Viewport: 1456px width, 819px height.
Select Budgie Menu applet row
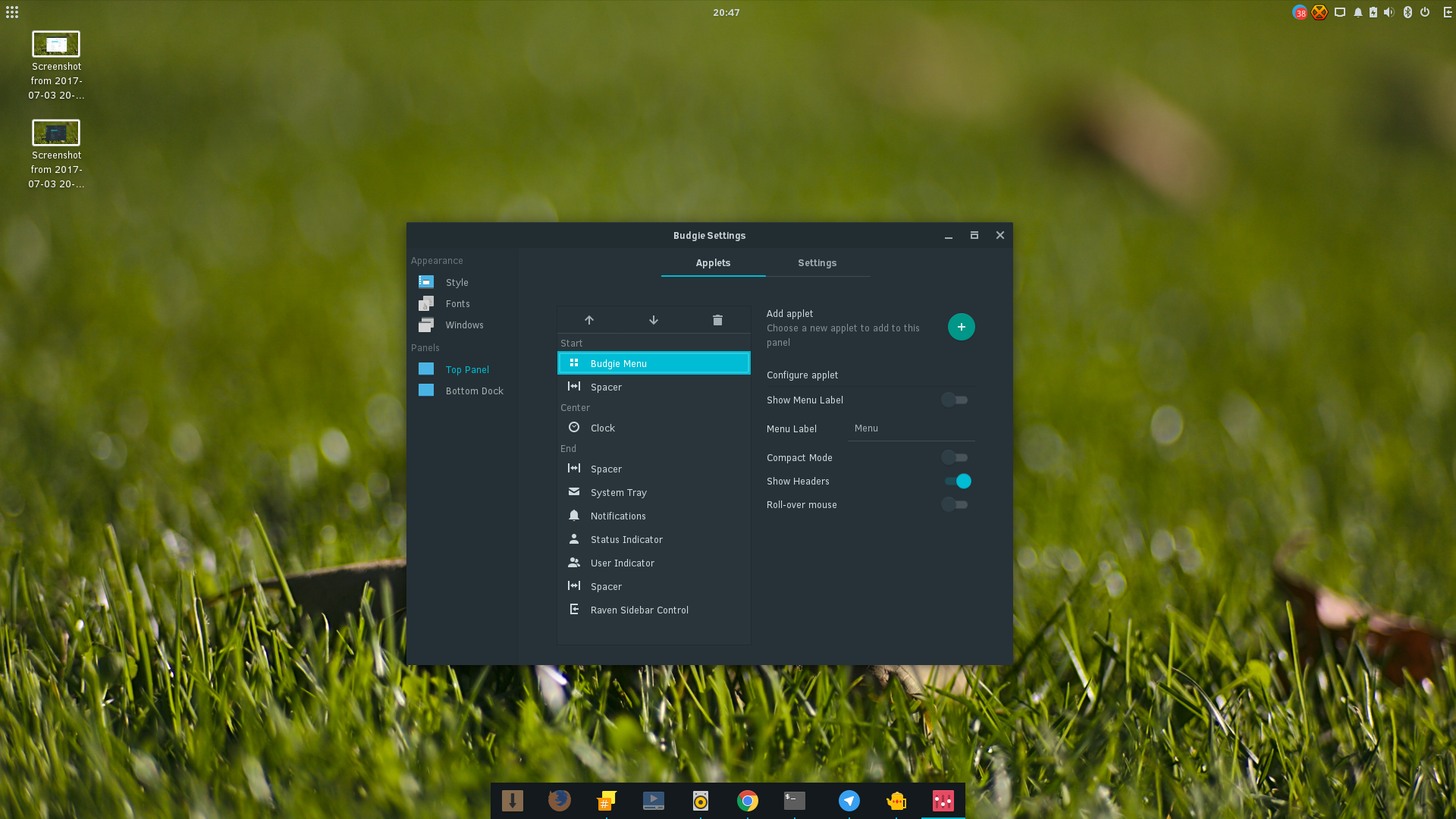[x=654, y=363]
